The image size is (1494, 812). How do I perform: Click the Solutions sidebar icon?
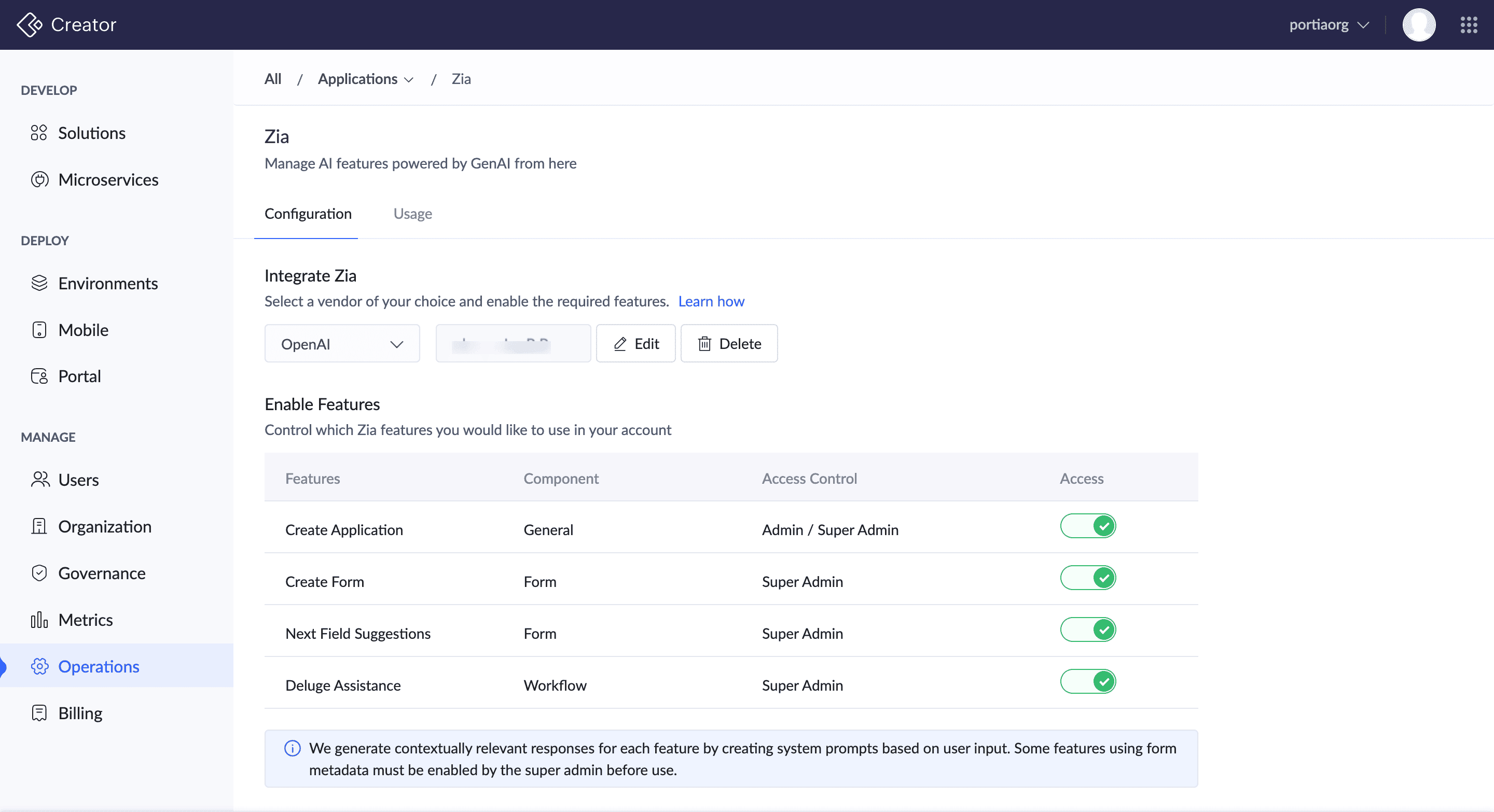[39, 133]
